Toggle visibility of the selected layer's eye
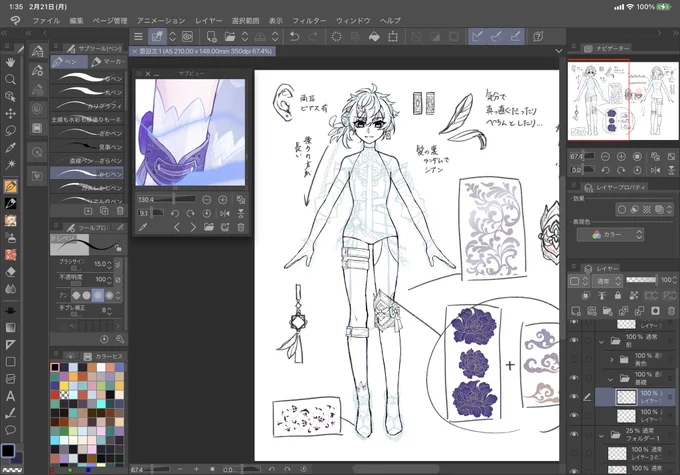Screen dimensions: 680x475 click(x=574, y=396)
